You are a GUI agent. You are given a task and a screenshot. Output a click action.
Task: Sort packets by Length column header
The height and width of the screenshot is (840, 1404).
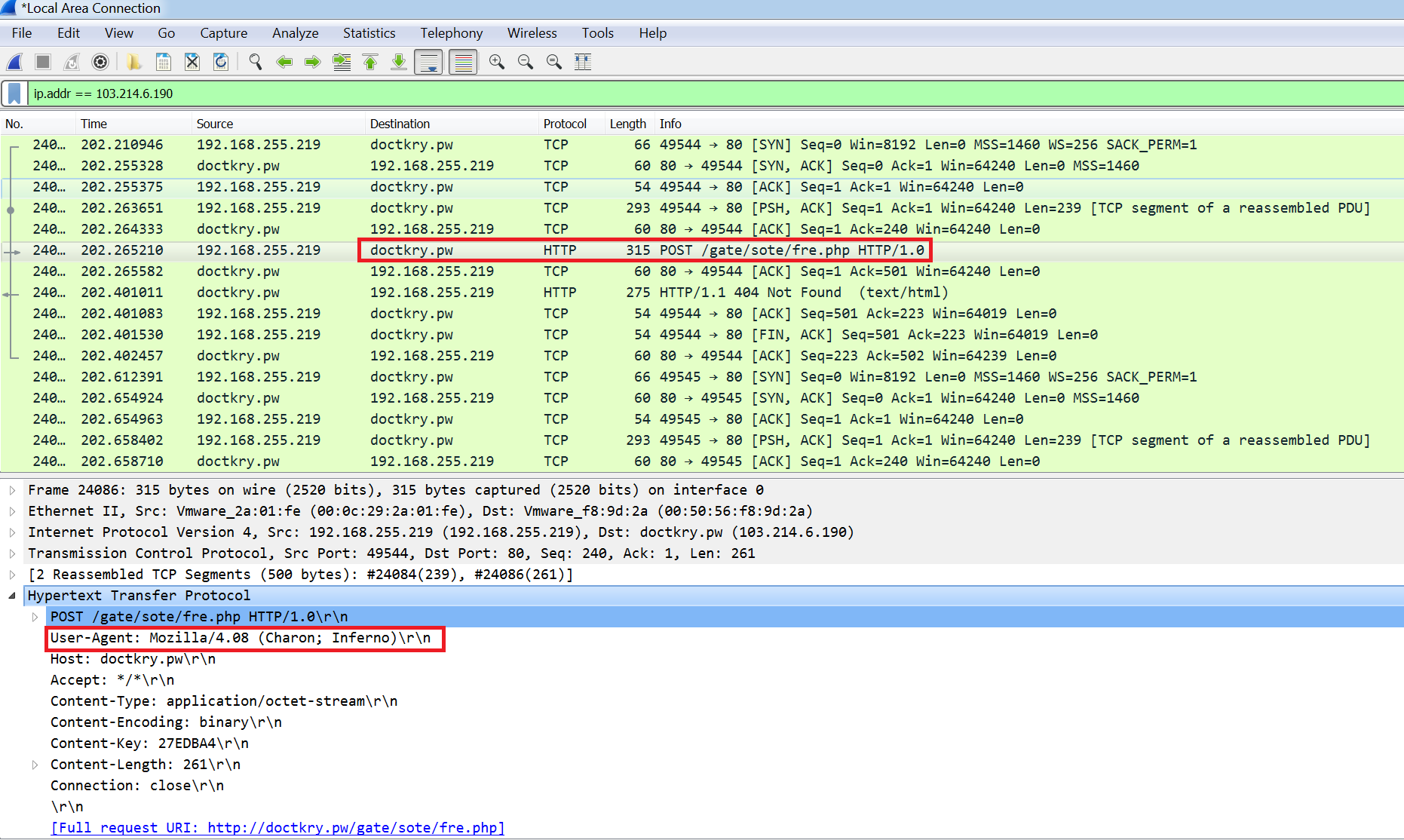pos(629,124)
